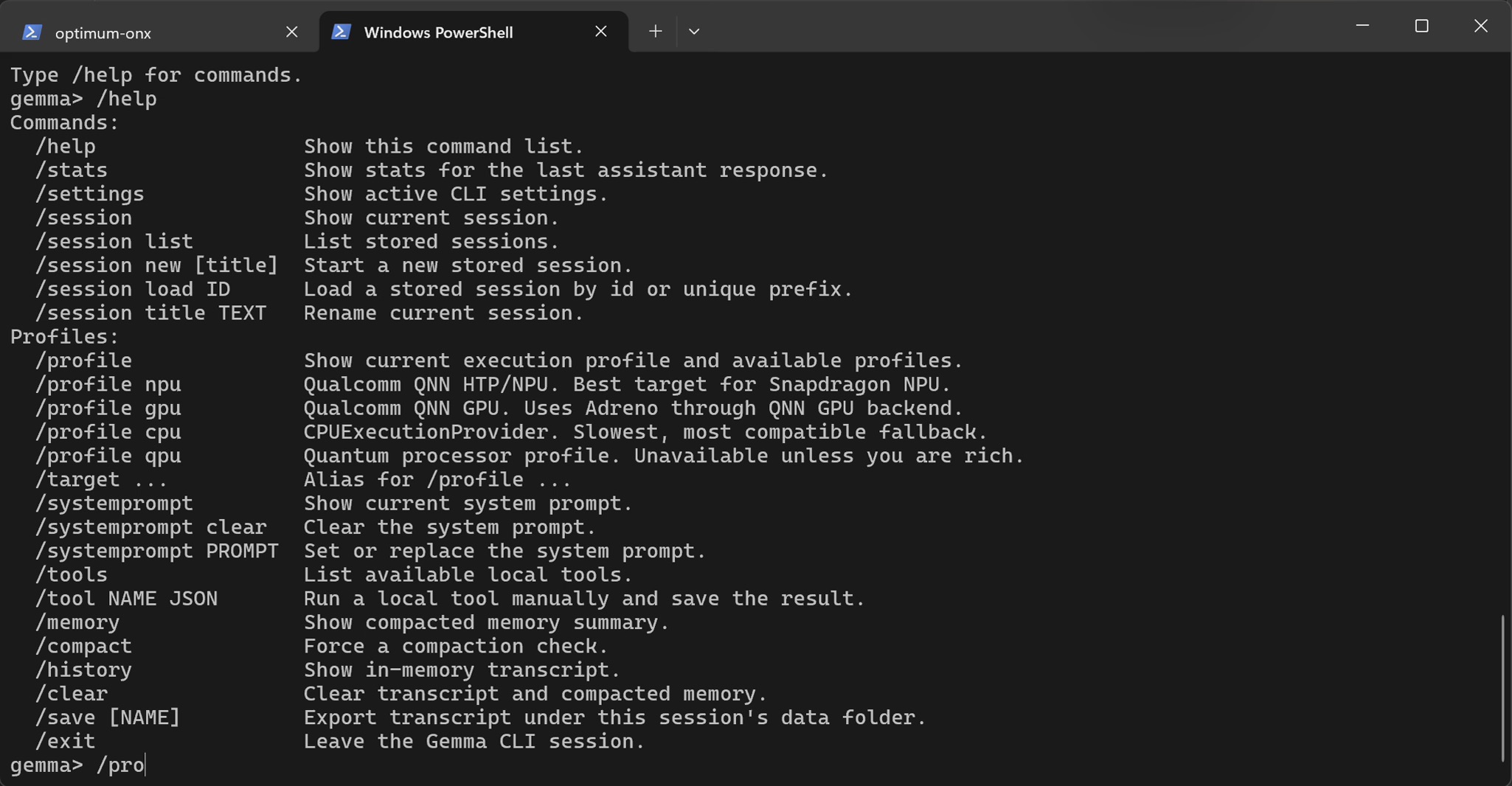Screen dimensions: 1512x786
Task: Click the /tool NAME JSON command text
Action: tap(126, 599)
